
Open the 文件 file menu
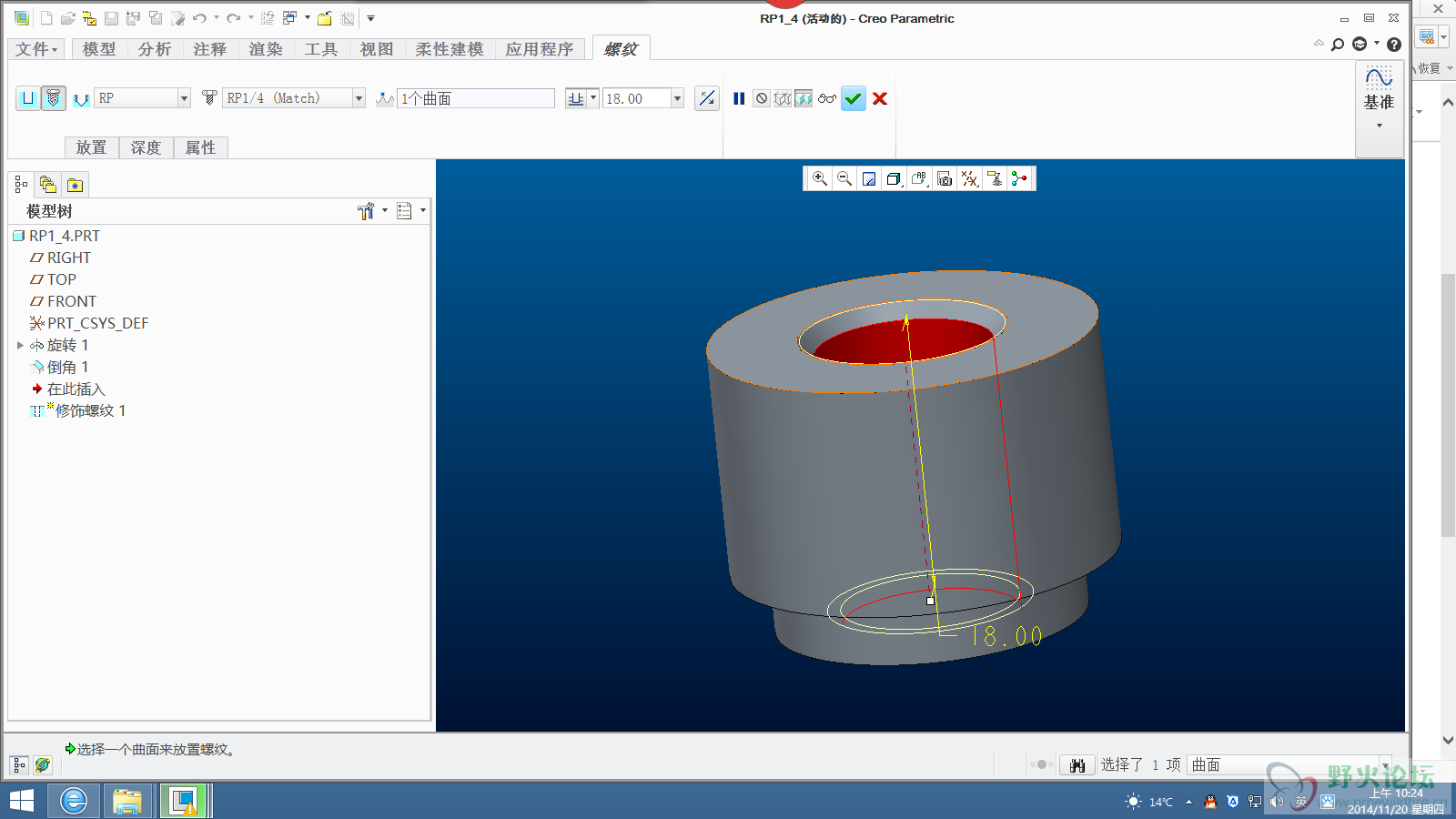(36, 49)
